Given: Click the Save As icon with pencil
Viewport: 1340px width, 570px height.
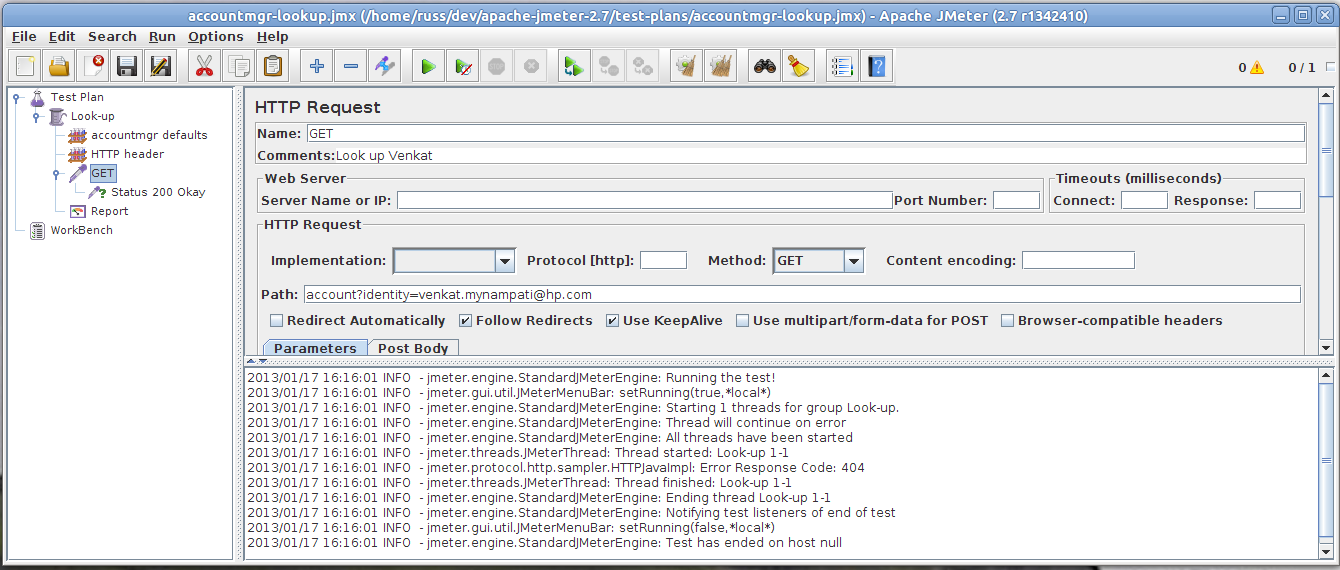Looking at the screenshot, I should pos(161,67).
